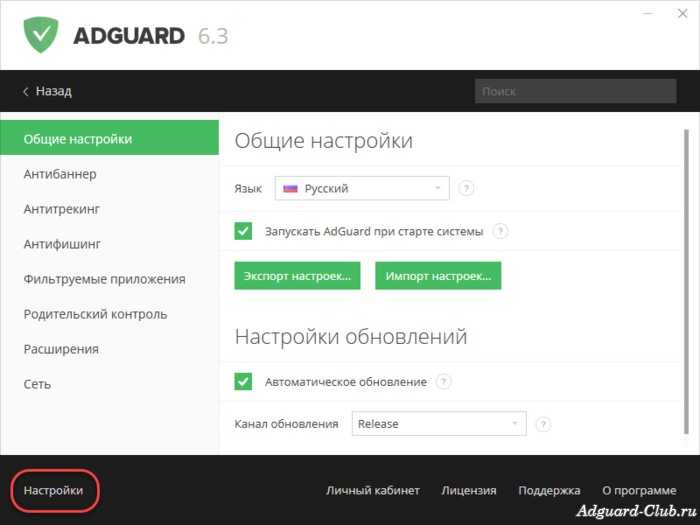Click 'Импорт настроек...' button

click(x=438, y=276)
